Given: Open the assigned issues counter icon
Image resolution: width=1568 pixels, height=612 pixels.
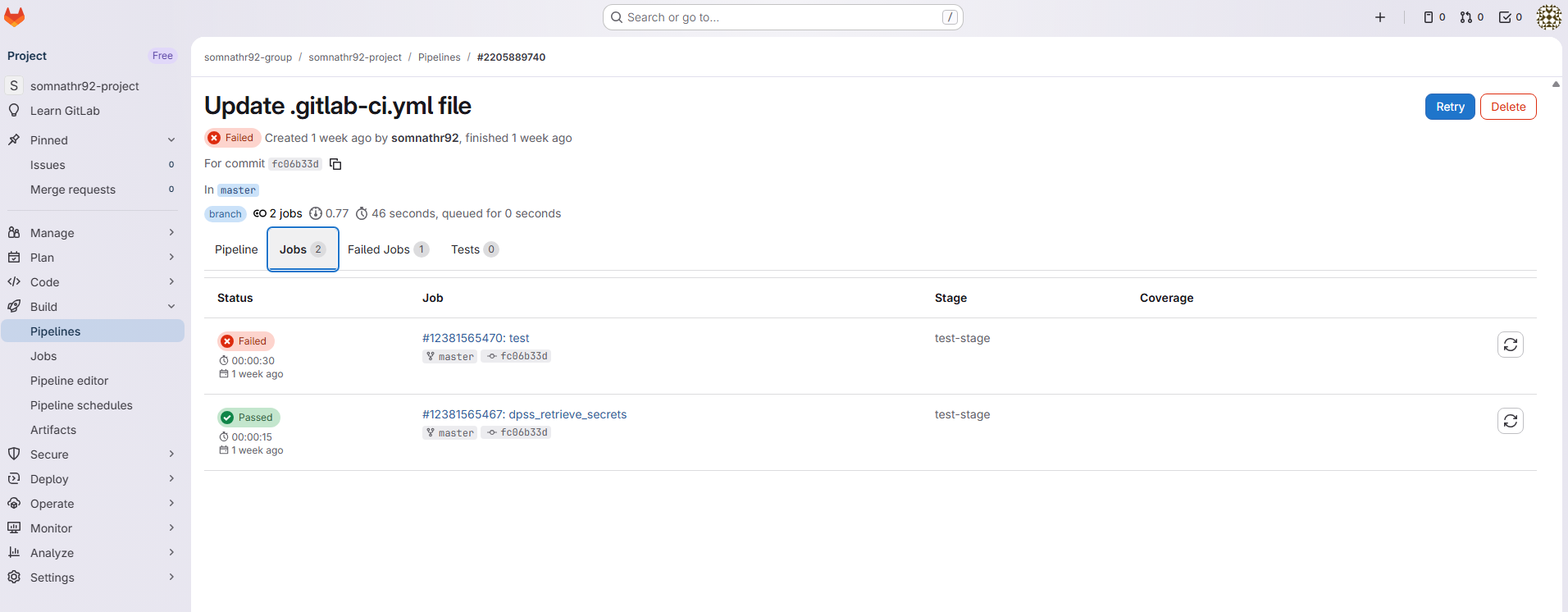Looking at the screenshot, I should click(1434, 17).
